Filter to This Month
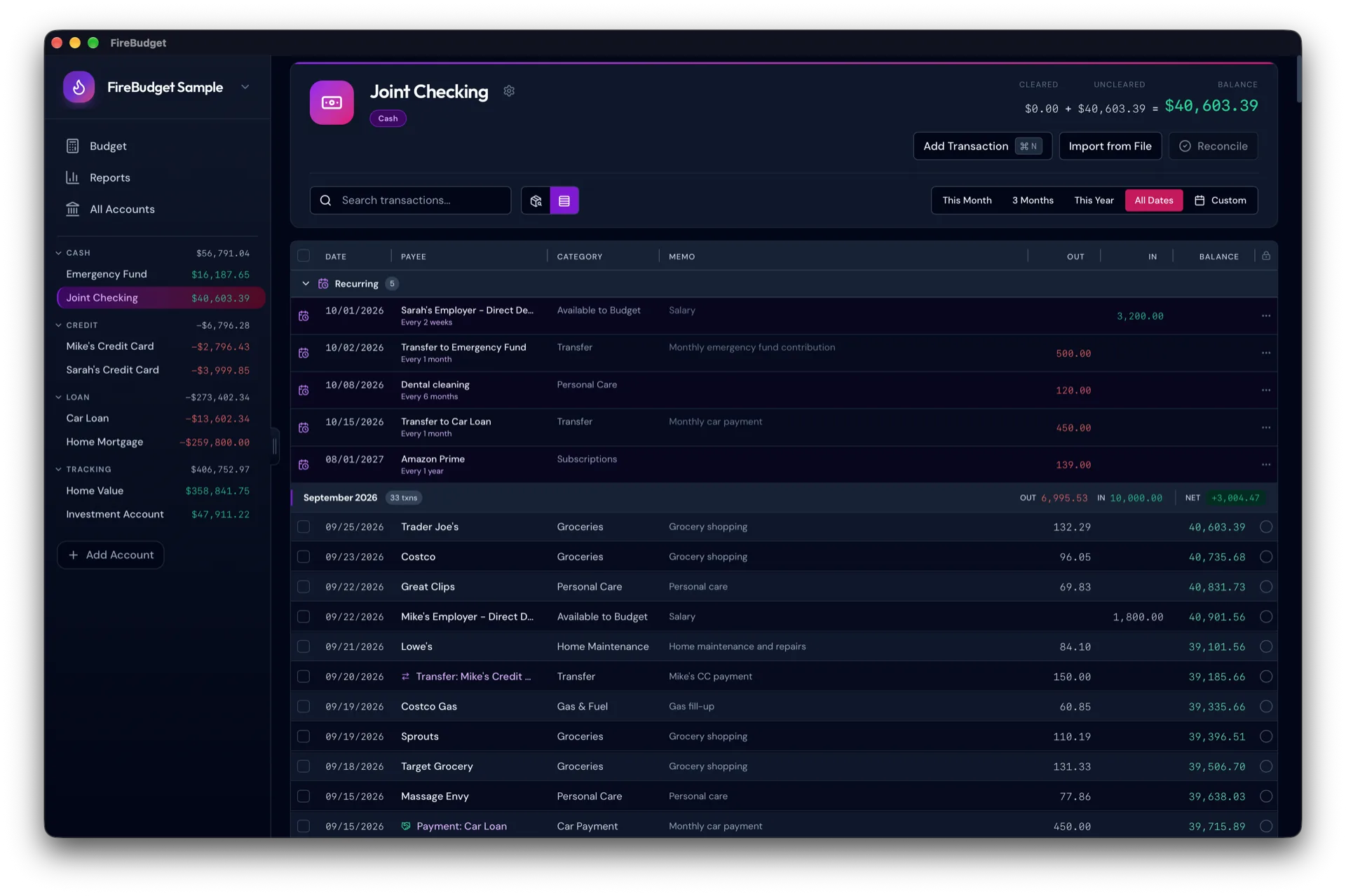The height and width of the screenshot is (896, 1346). click(967, 201)
